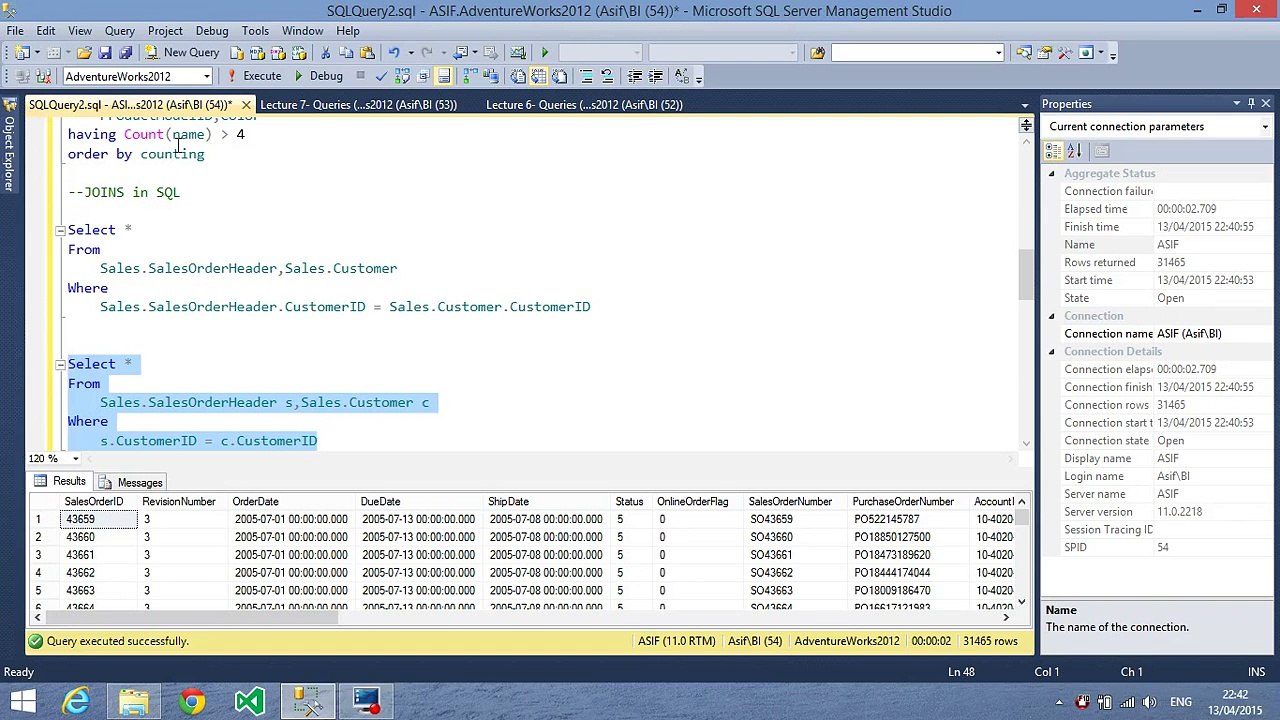Viewport: 1280px width, 720px height.
Task: Toggle Query Options icon next to Parse
Action: (x=423, y=76)
